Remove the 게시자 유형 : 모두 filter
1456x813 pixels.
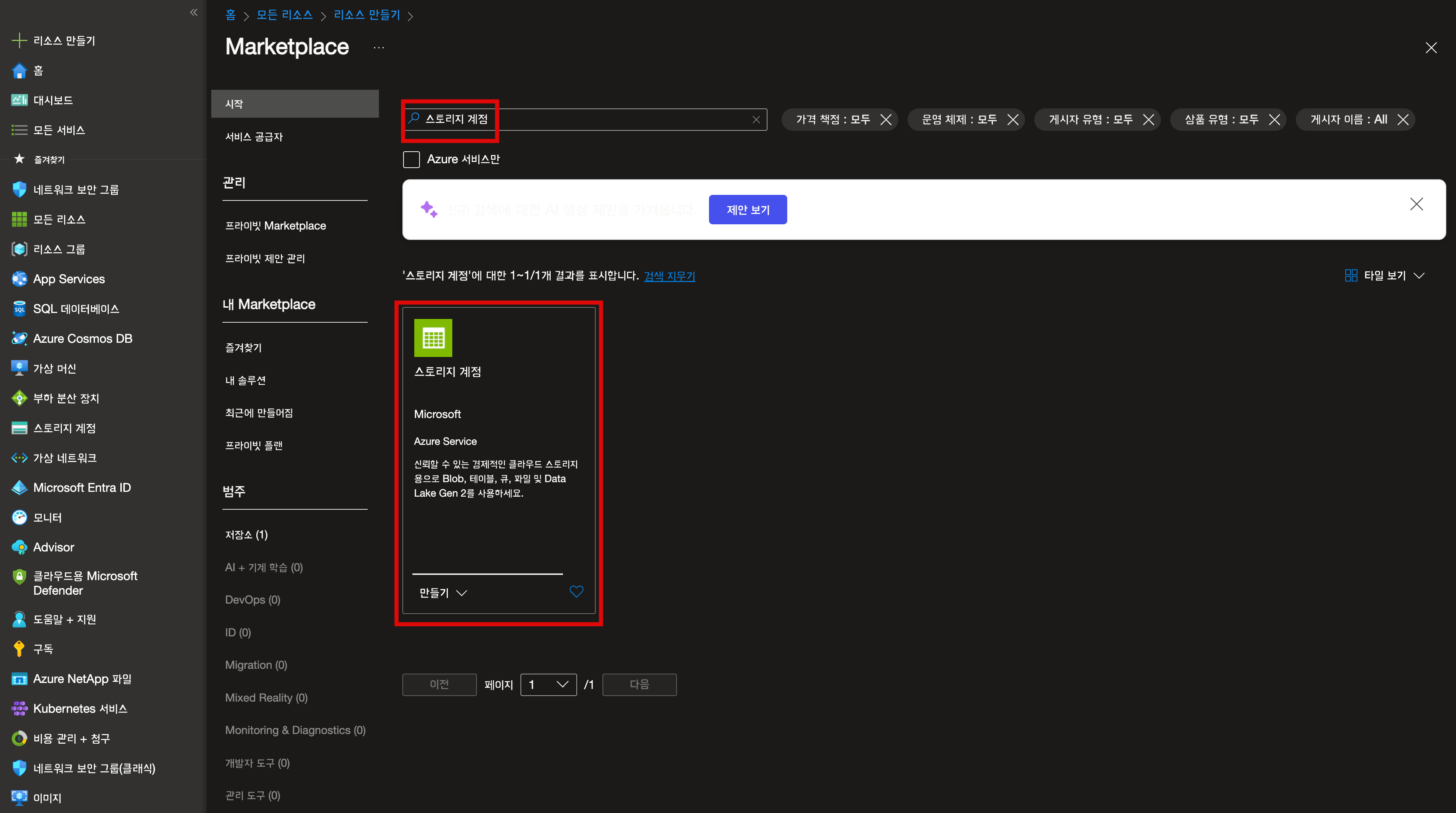click(1148, 119)
